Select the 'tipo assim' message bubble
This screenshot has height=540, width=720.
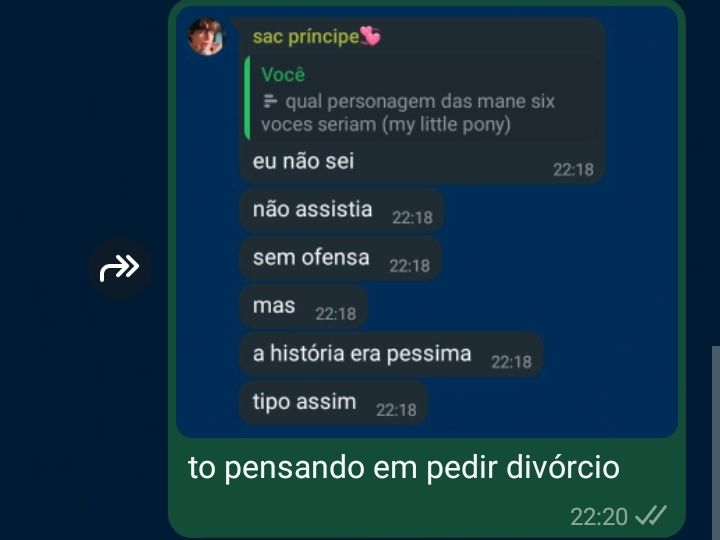click(334, 403)
